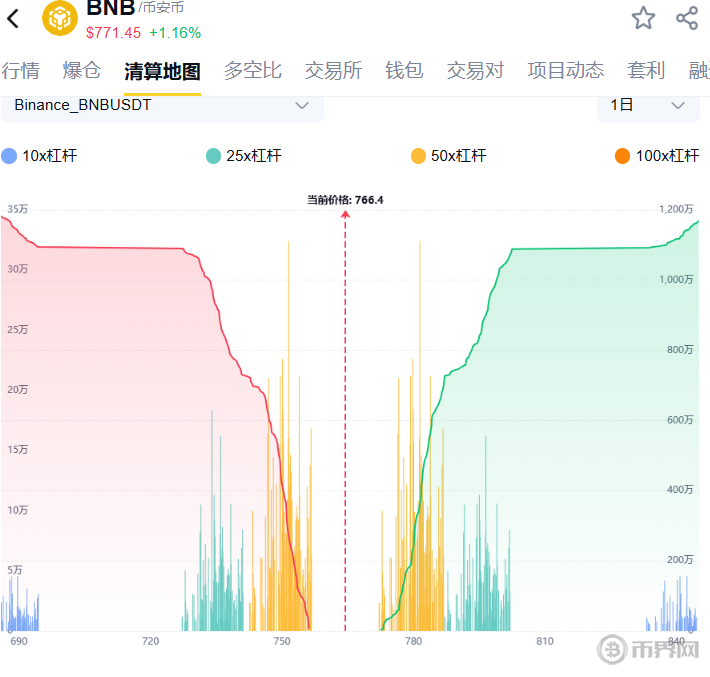Toggle the 50x杠杆 legend series
The height and width of the screenshot is (677, 710).
pos(449,156)
